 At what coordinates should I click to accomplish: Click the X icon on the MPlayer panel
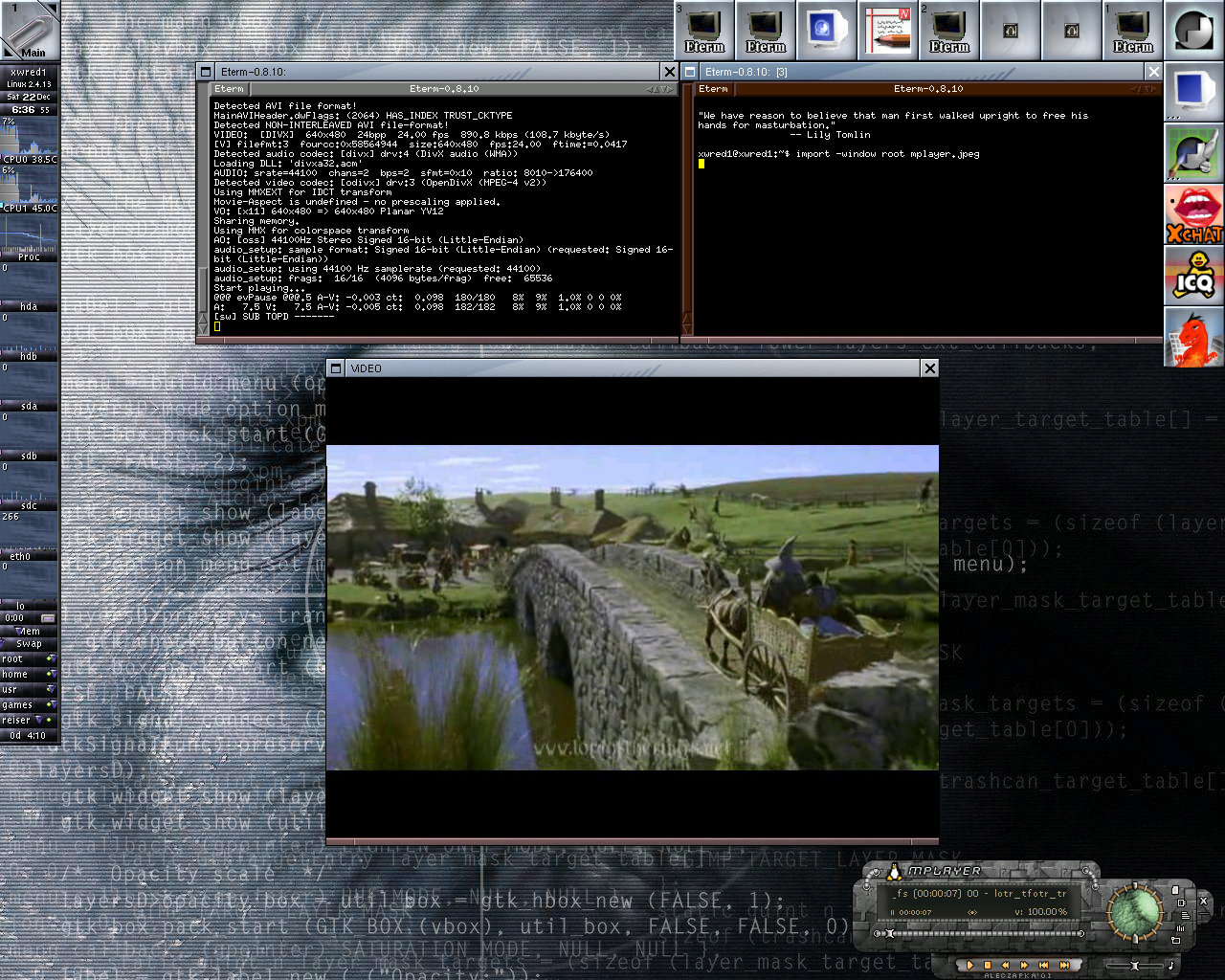coord(1203,901)
